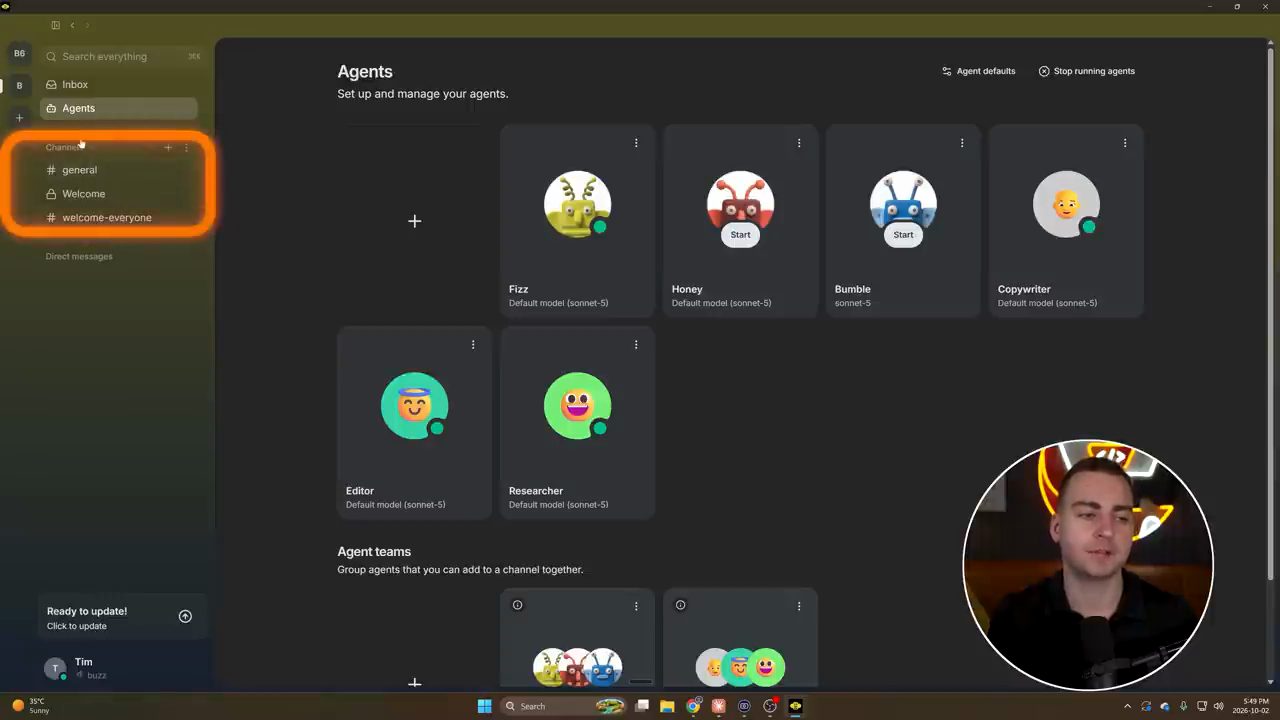Viewport: 1280px width, 720px height.
Task: Open the Inbox in the sidebar
Action: (x=118, y=85)
